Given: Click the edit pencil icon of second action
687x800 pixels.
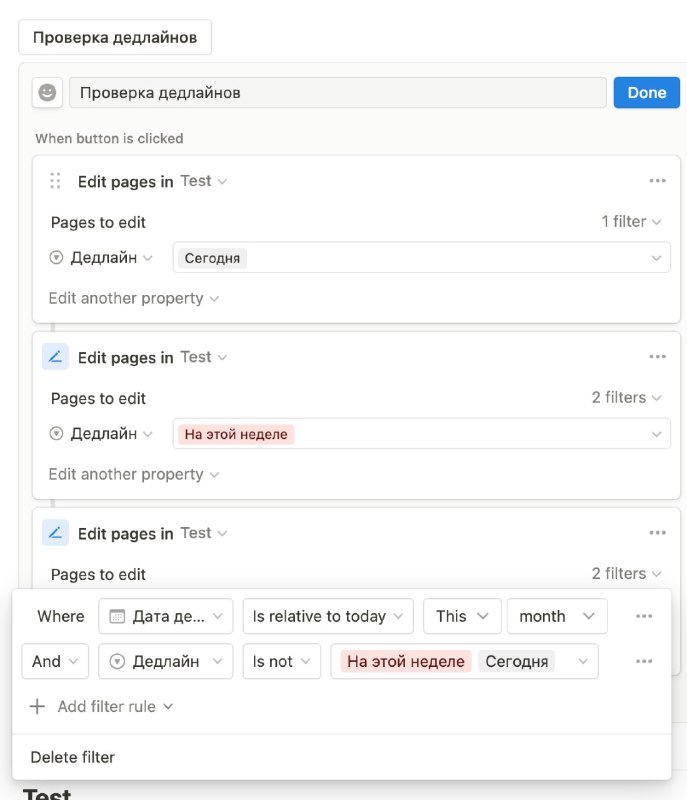Looking at the screenshot, I should 55,357.
